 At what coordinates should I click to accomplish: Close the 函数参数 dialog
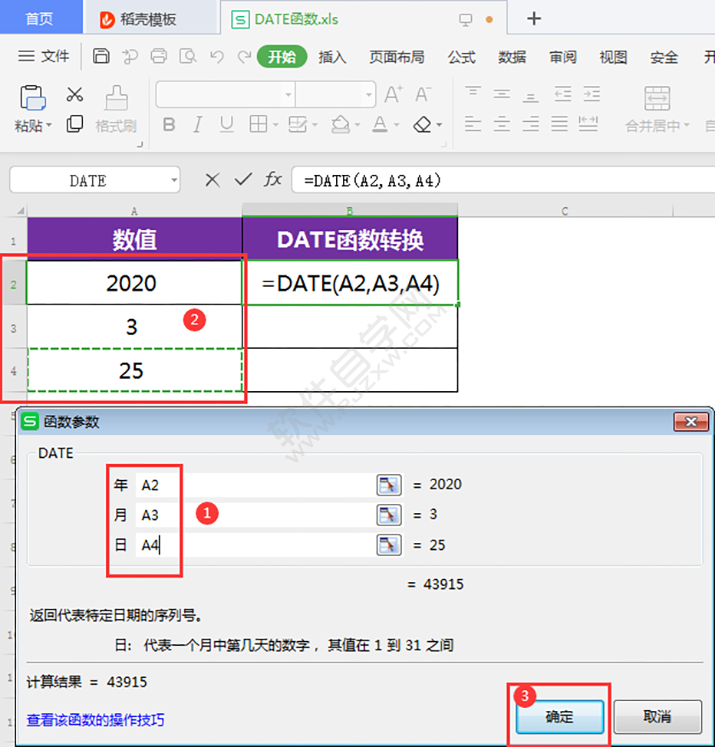pos(691,422)
